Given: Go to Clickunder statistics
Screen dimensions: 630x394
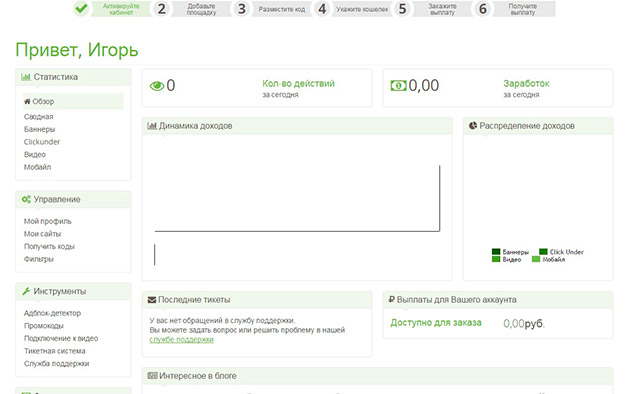Looking at the screenshot, I should (x=42, y=142).
